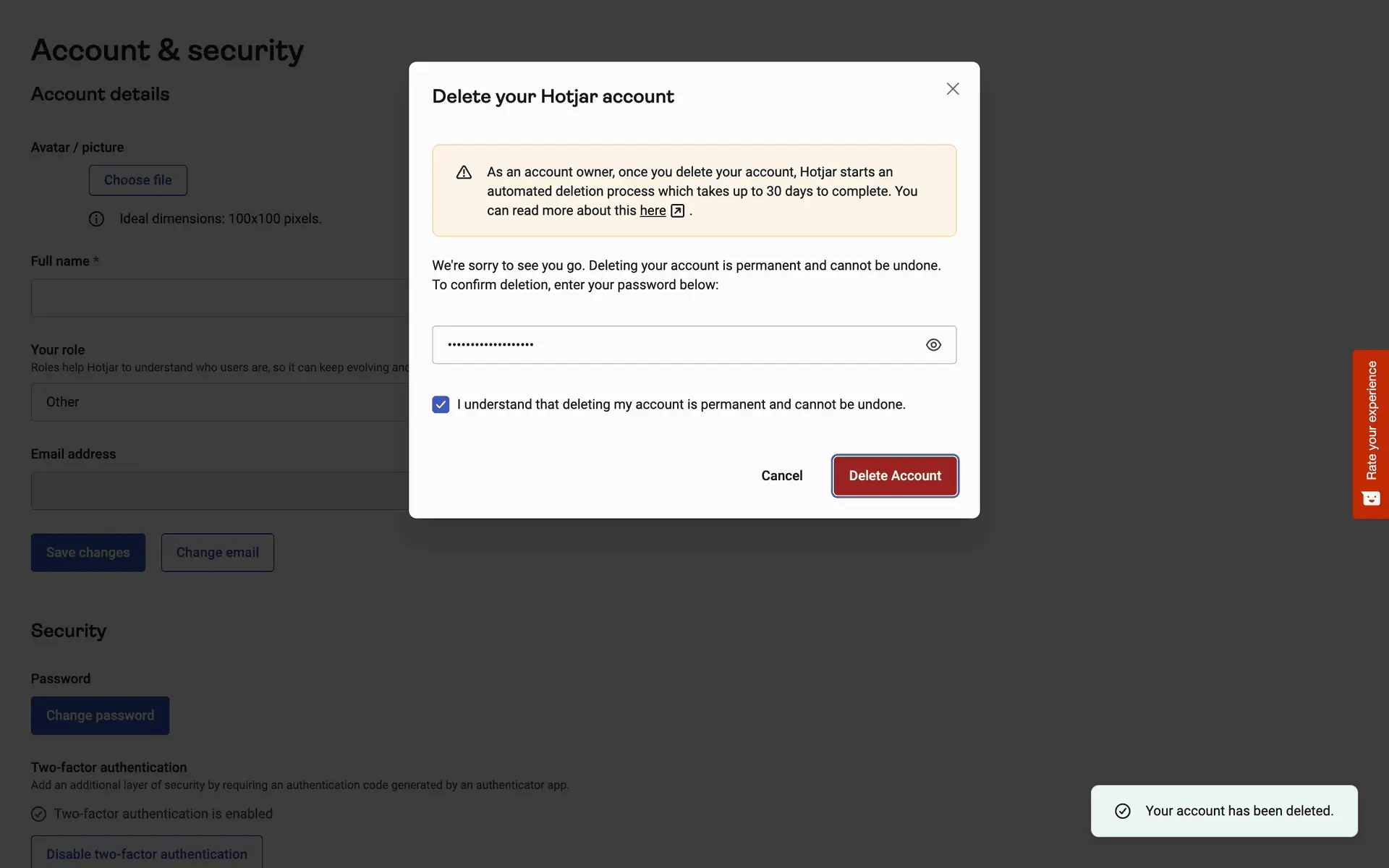
Task: Uncheck the 'I understand' permanent deletion checkbox
Action: click(441, 404)
